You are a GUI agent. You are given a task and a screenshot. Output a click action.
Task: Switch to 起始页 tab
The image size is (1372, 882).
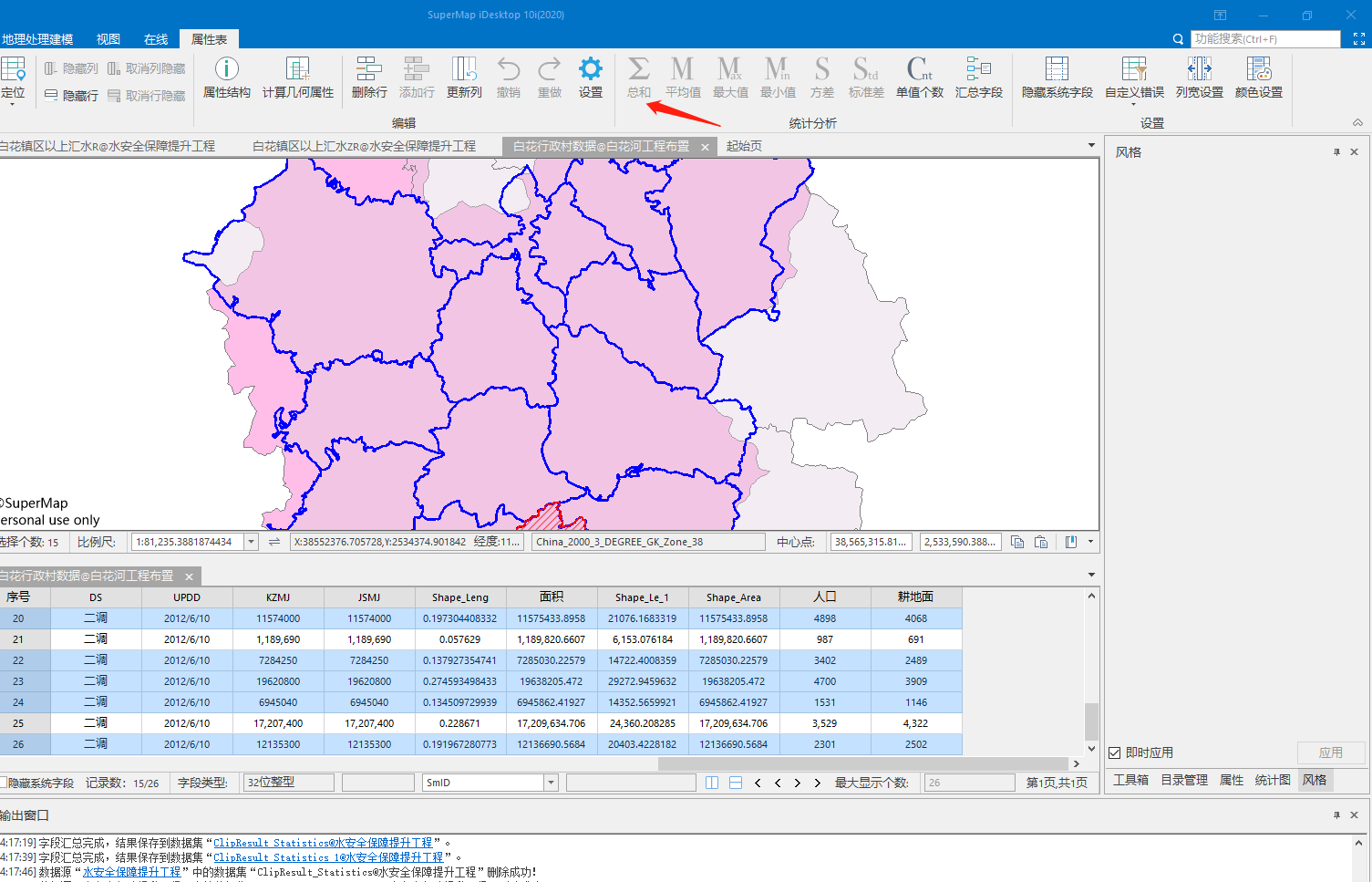[744, 146]
